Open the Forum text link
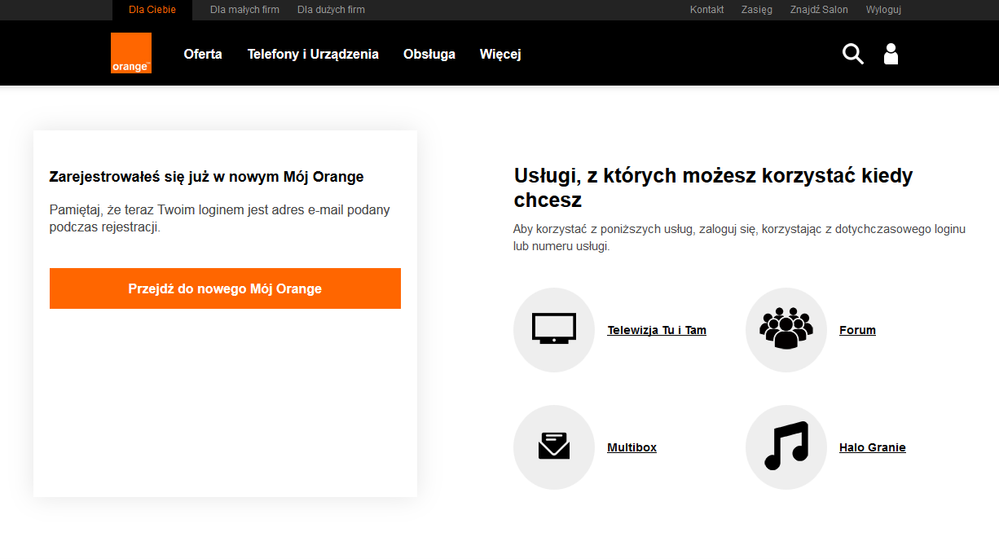The image size is (999, 559). 857,330
